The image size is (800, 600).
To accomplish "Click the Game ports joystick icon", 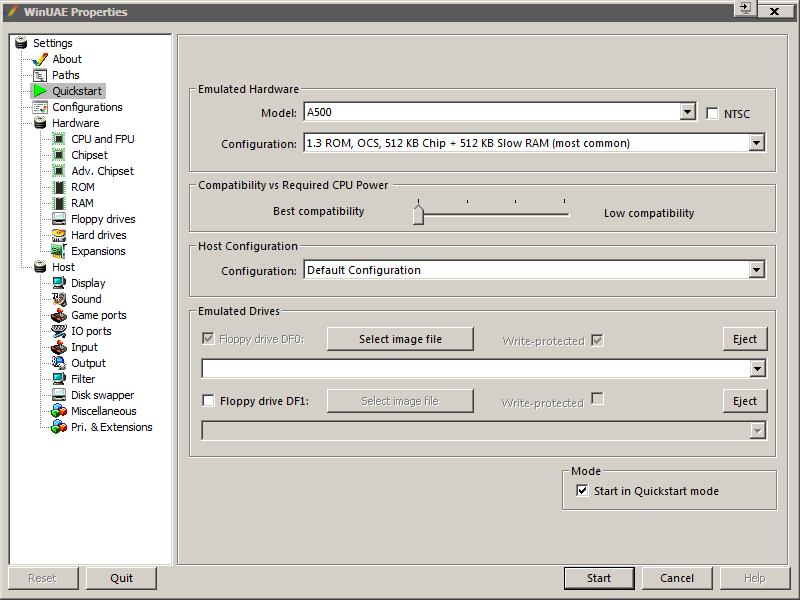I will coord(59,315).
